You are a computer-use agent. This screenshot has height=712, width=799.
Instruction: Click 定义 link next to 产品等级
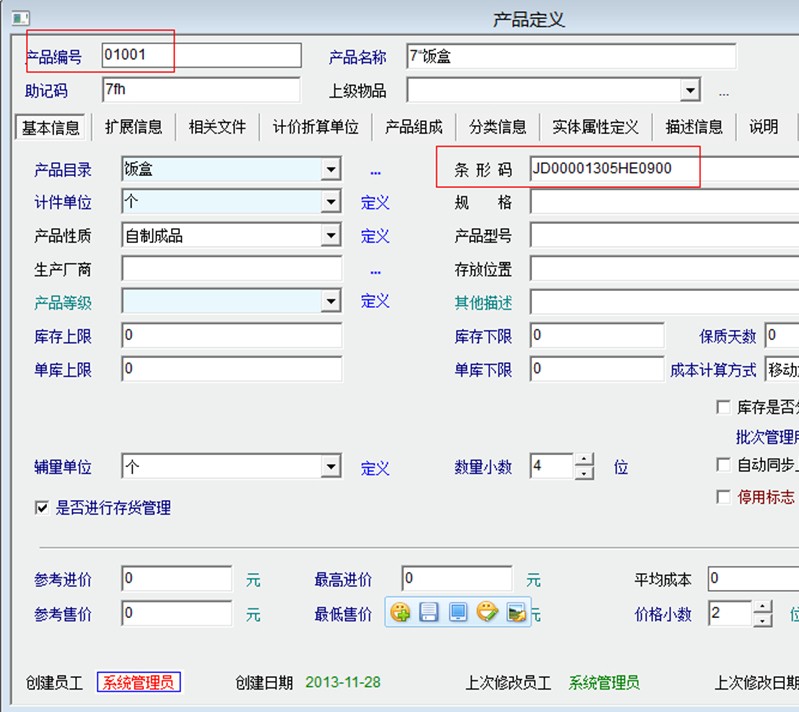[375, 301]
